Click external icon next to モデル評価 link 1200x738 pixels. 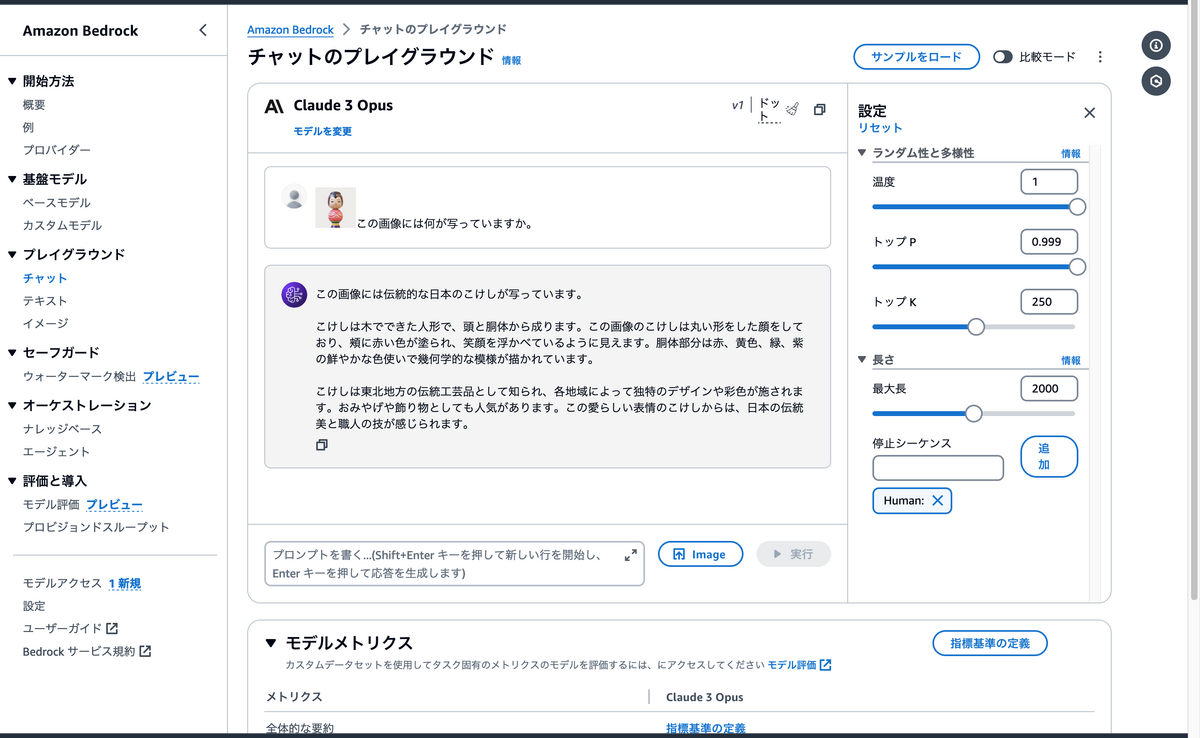pyautogui.click(x=825, y=665)
